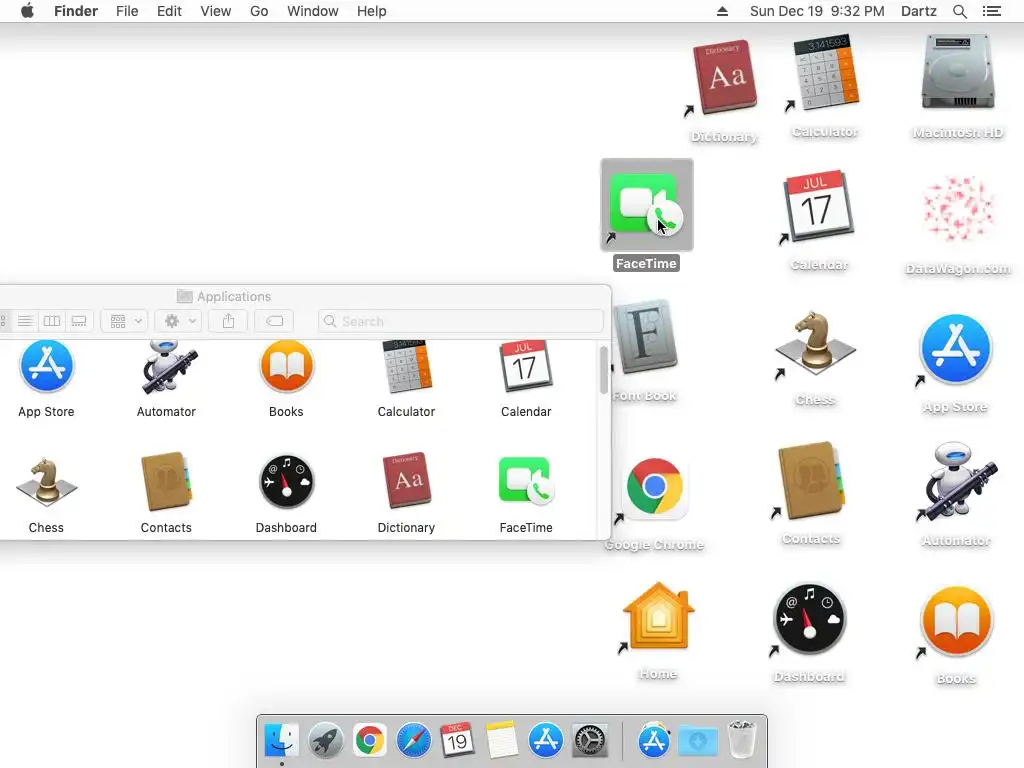Select the Font Book desktop shortcut

[x=645, y=338]
